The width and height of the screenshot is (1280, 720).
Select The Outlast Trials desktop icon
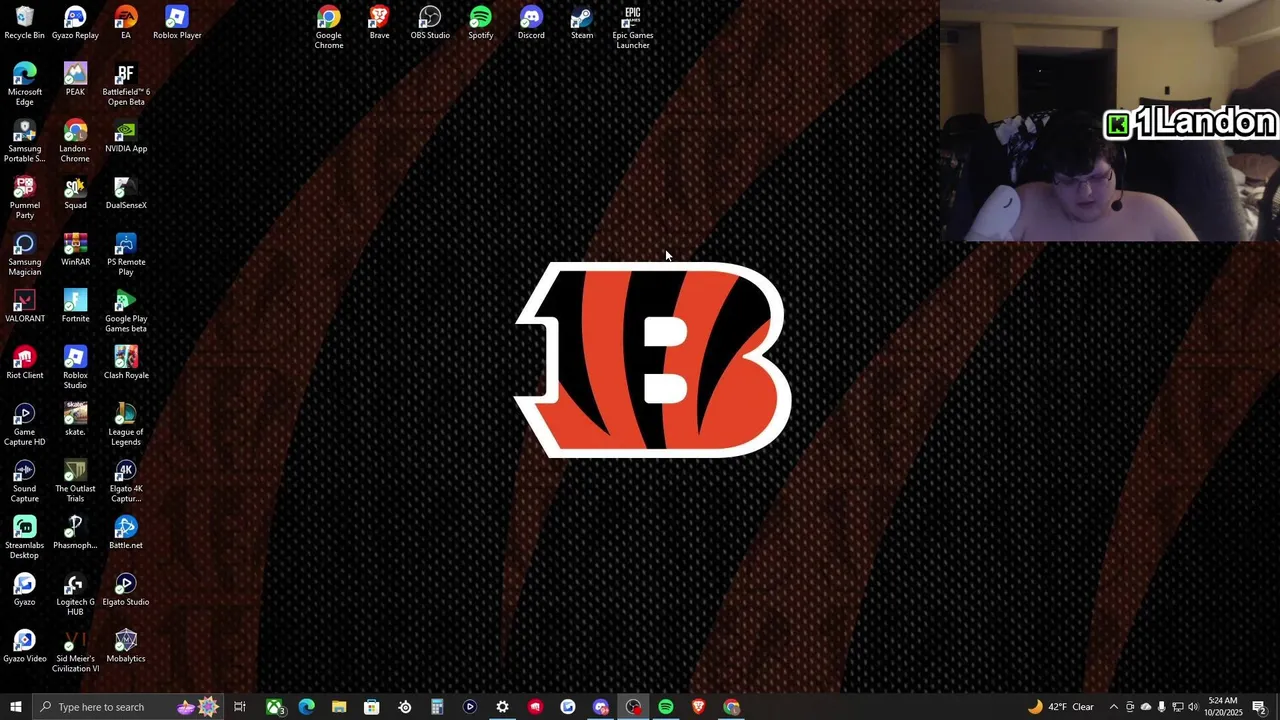pyautogui.click(x=75, y=482)
